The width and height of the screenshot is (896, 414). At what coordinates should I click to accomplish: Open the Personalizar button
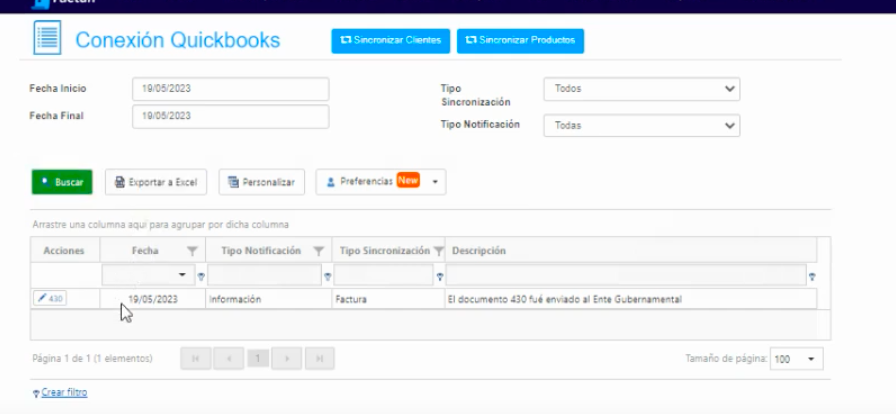262,182
